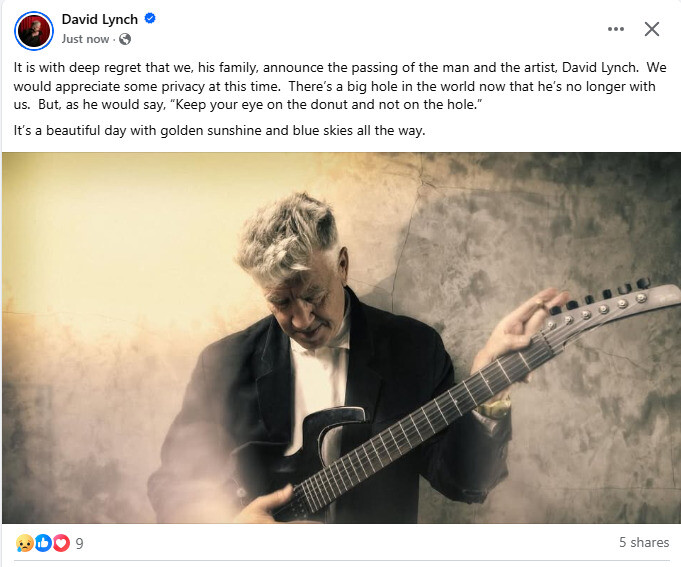This screenshot has height=567, width=681.
Task: View the list of 5 shares
Action: pos(644,543)
